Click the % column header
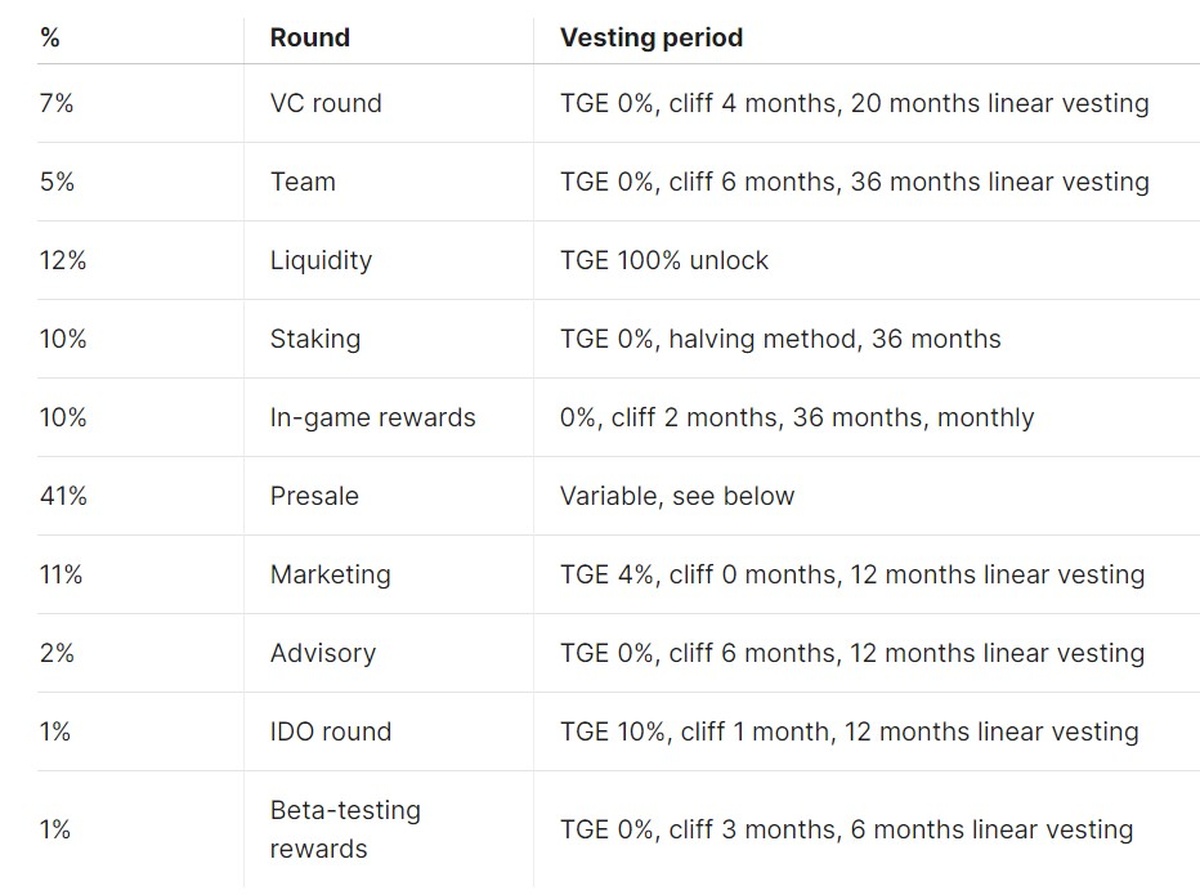 [50, 38]
